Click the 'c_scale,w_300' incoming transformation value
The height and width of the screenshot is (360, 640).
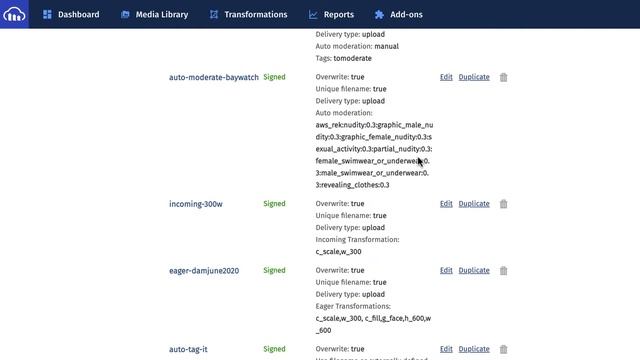(338, 252)
